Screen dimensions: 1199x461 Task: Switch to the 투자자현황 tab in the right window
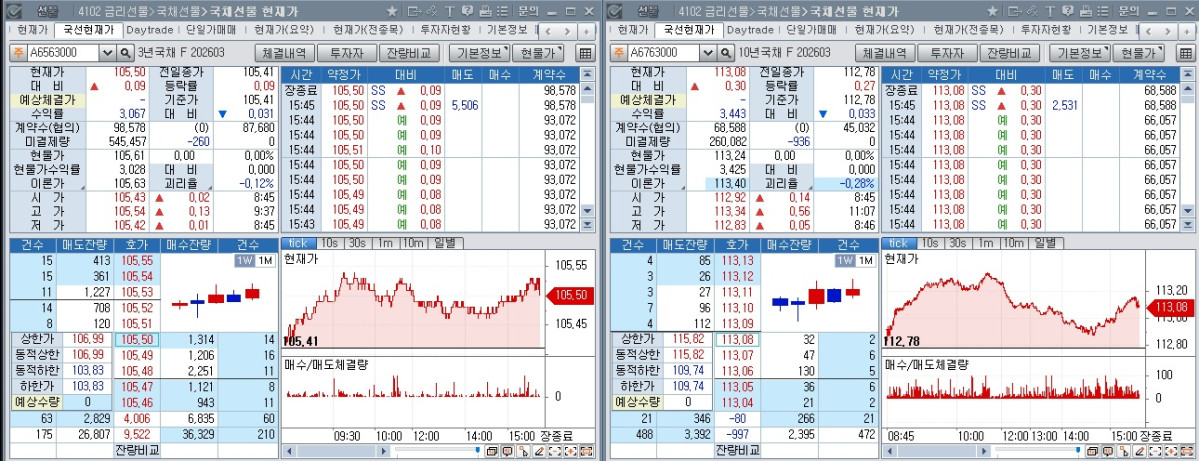[x=1047, y=30]
